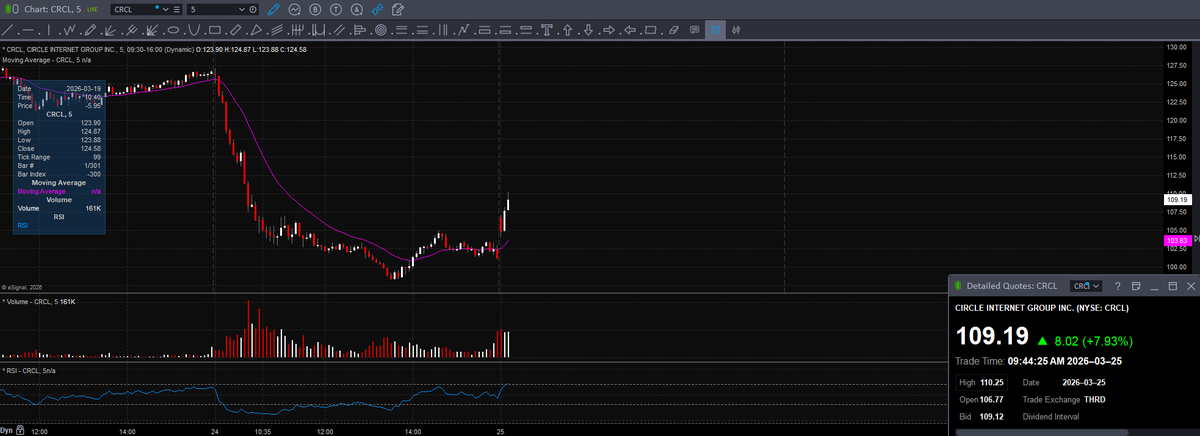
Task: Click the LIVE status indicator
Action: (92, 9)
